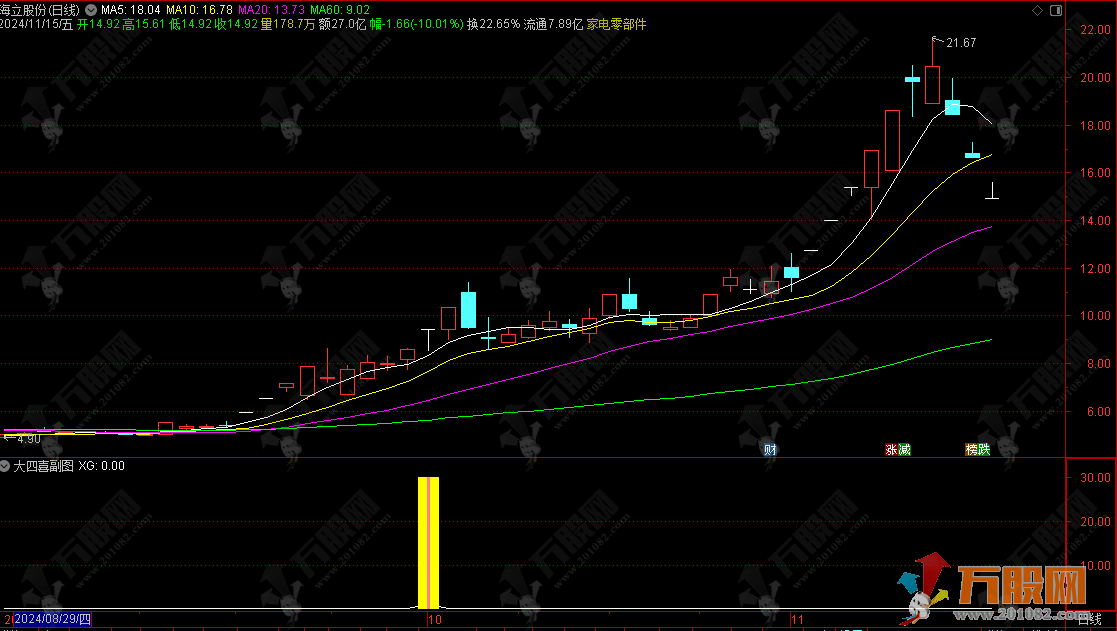The image size is (1117, 631).
Task: Click the 收14.92 close price value
Action: (x=236, y=24)
